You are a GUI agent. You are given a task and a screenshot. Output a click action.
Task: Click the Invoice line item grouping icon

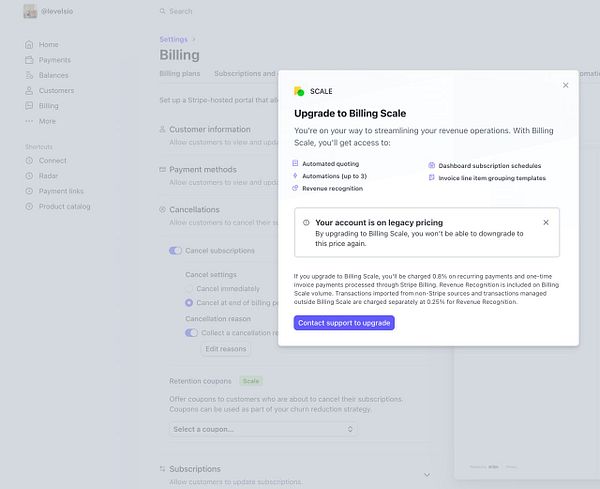pos(432,178)
